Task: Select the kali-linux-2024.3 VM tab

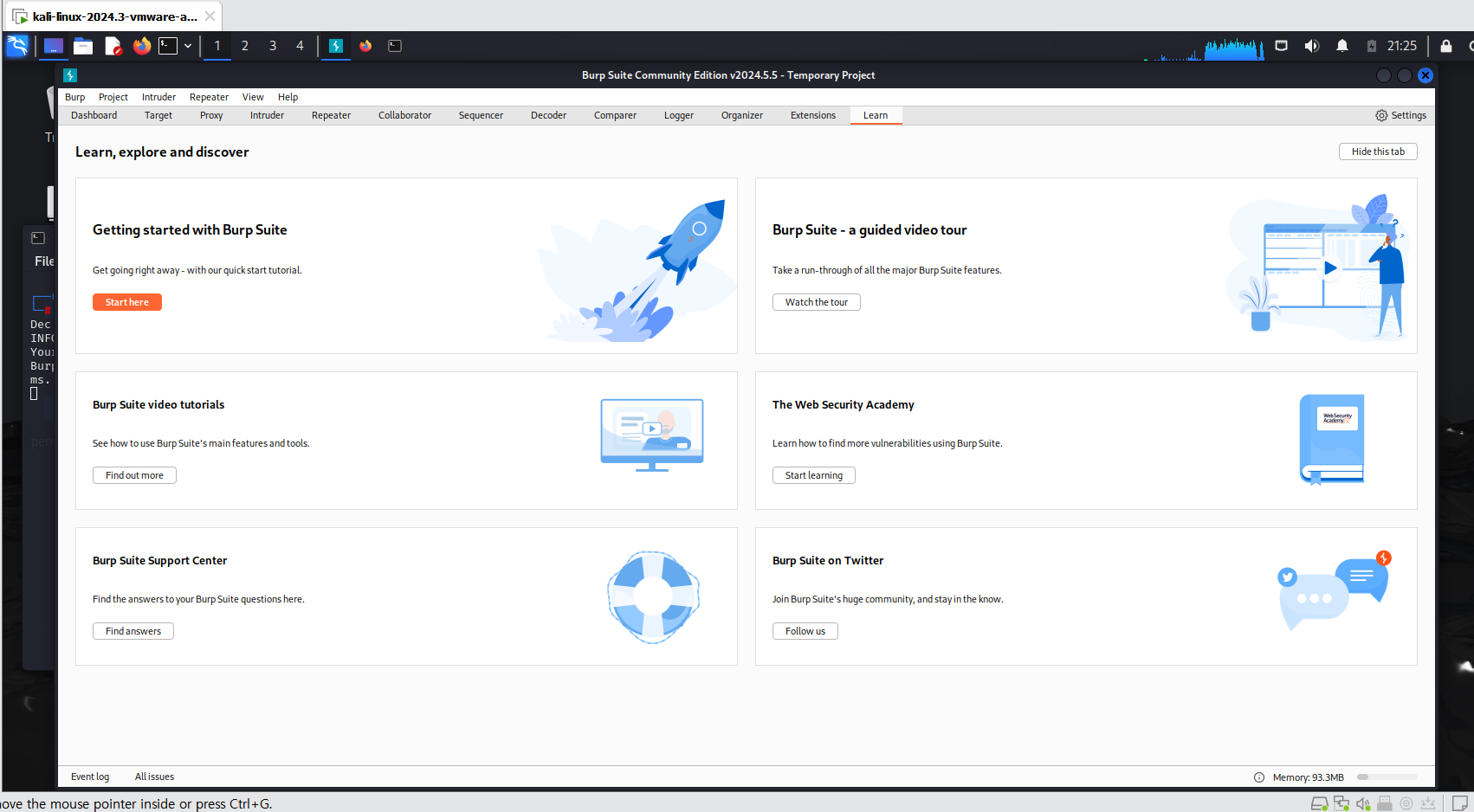Action: click(114, 16)
